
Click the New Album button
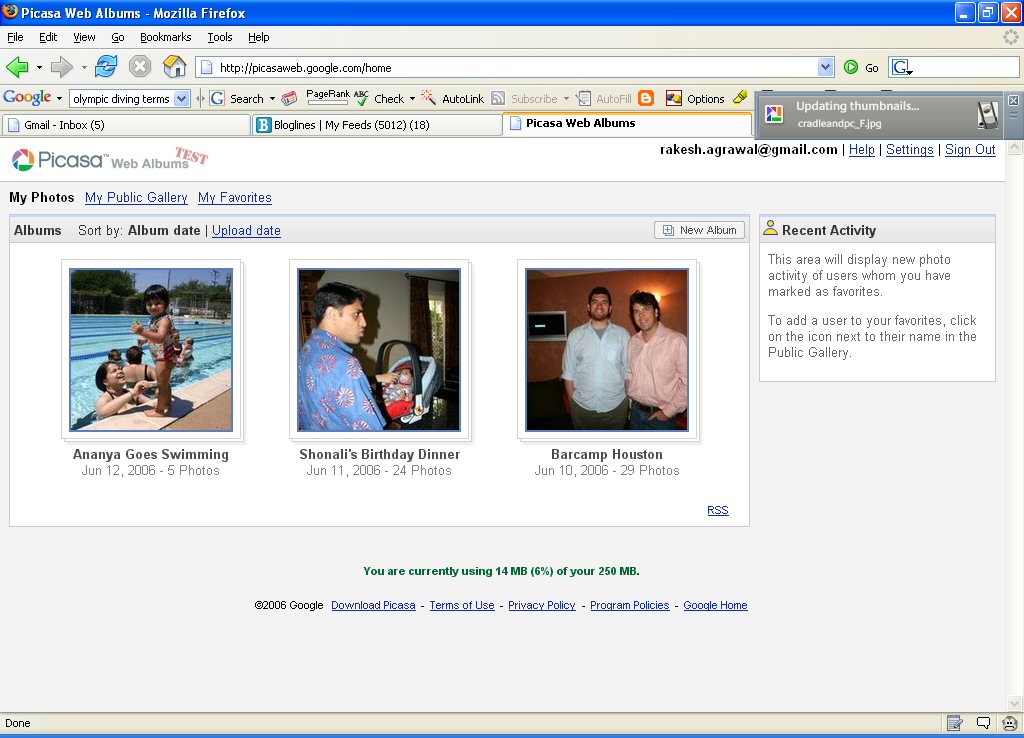coord(699,230)
